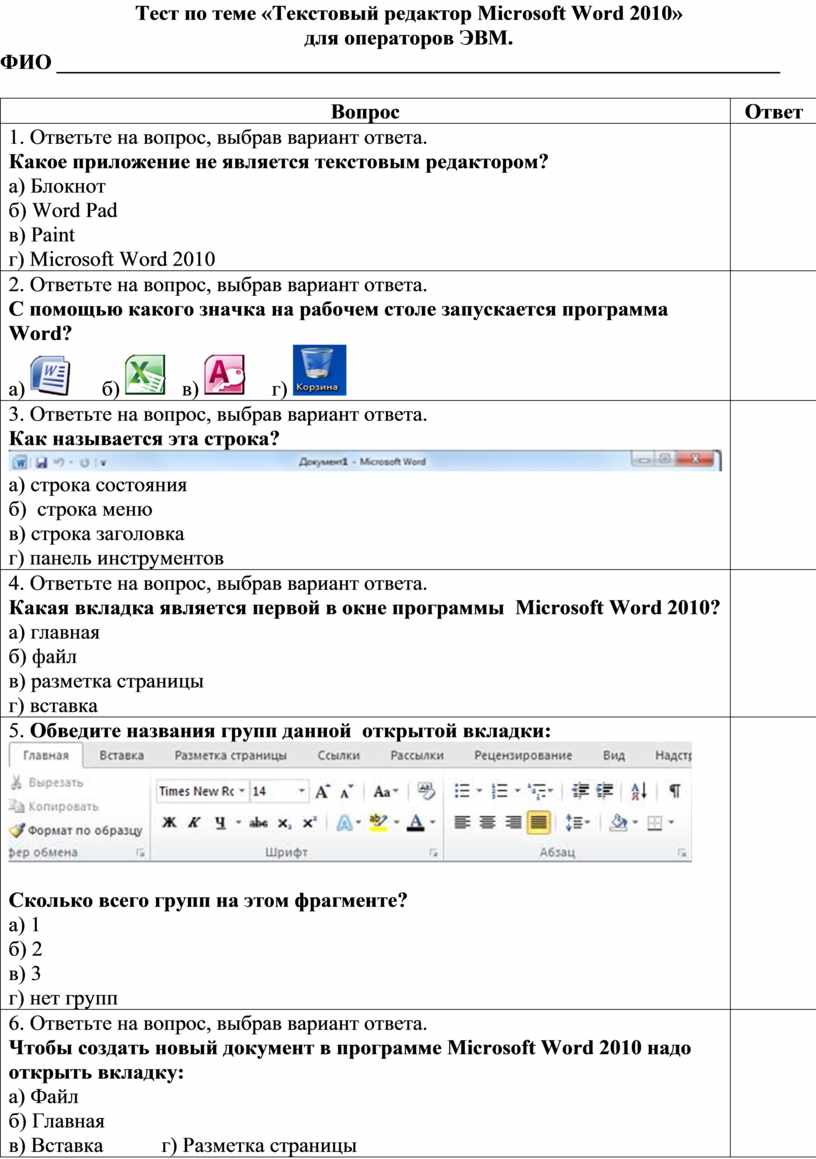Open the underline style dropdown arrow
816x1159 pixels.
238,823
